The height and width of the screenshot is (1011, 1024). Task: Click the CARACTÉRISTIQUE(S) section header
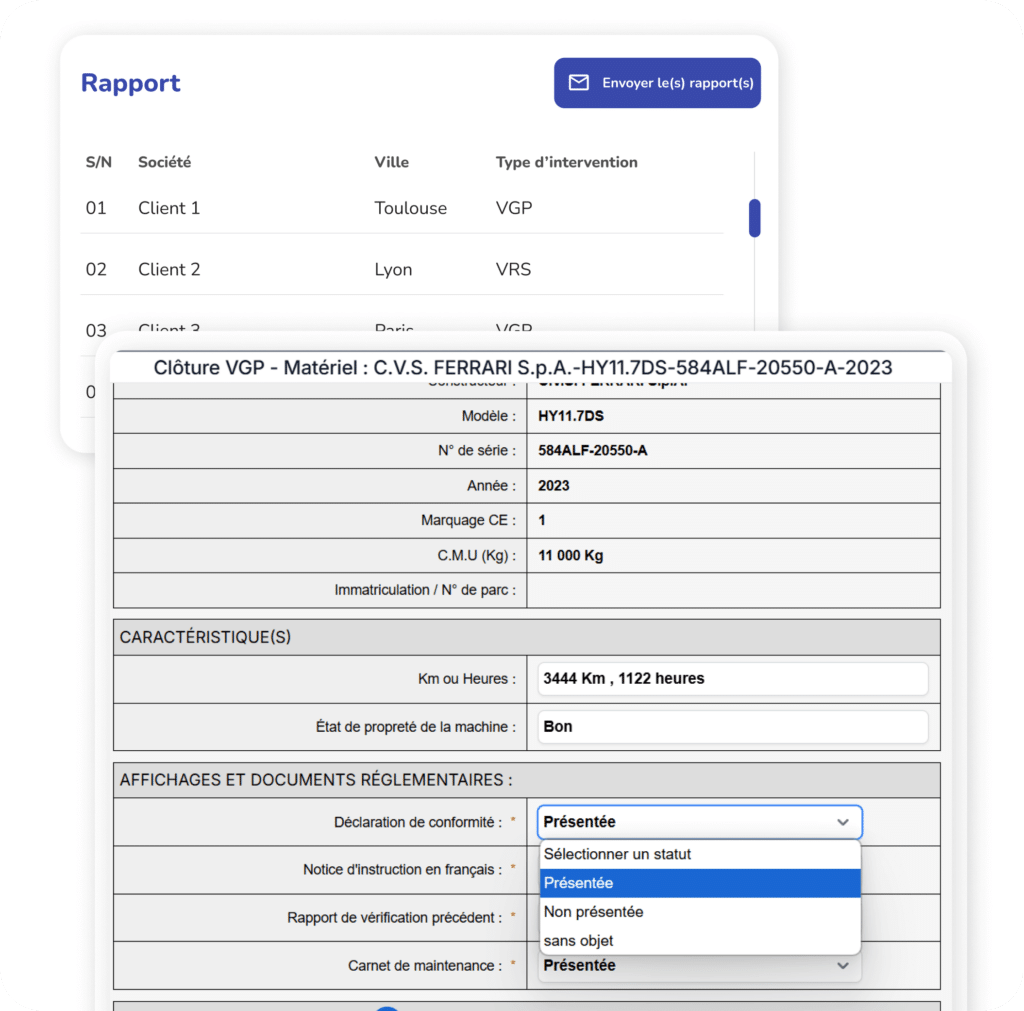pos(526,637)
